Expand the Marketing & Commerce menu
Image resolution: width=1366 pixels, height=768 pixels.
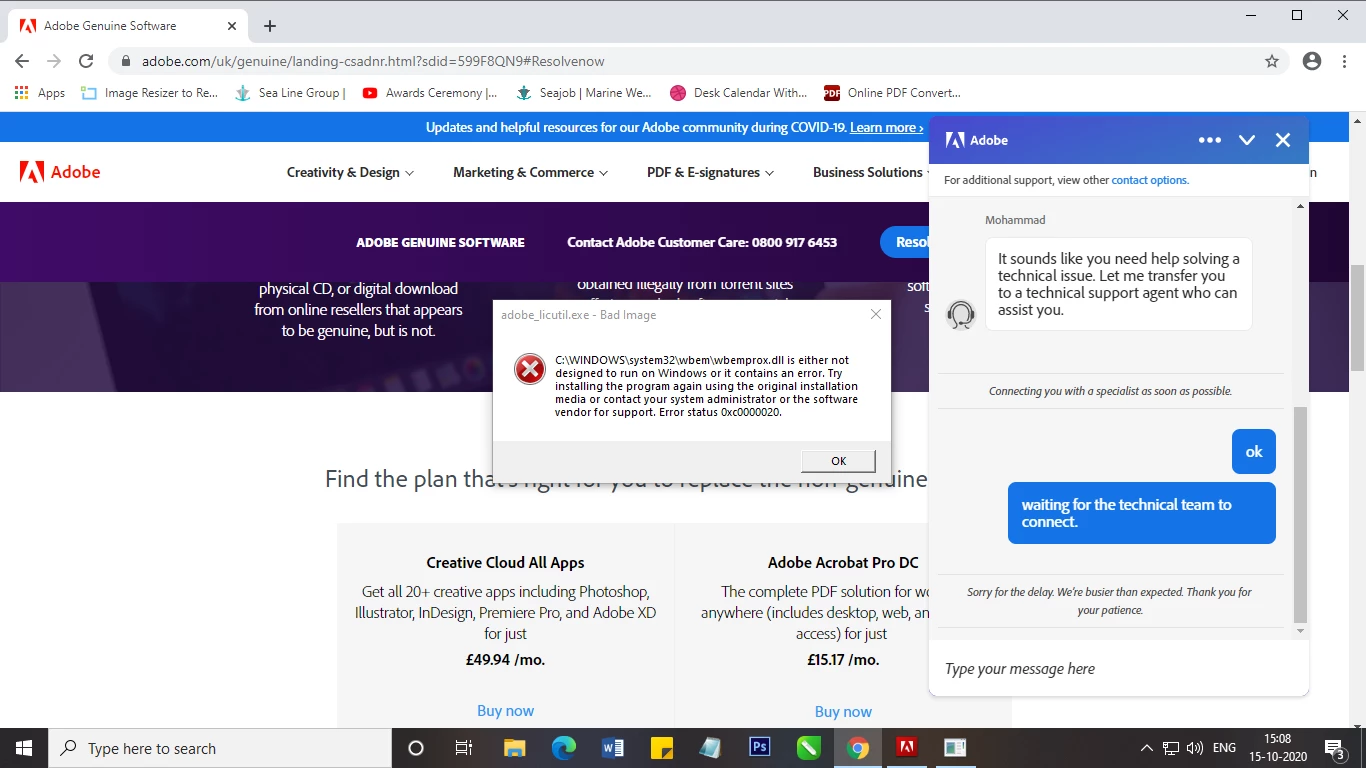(530, 172)
